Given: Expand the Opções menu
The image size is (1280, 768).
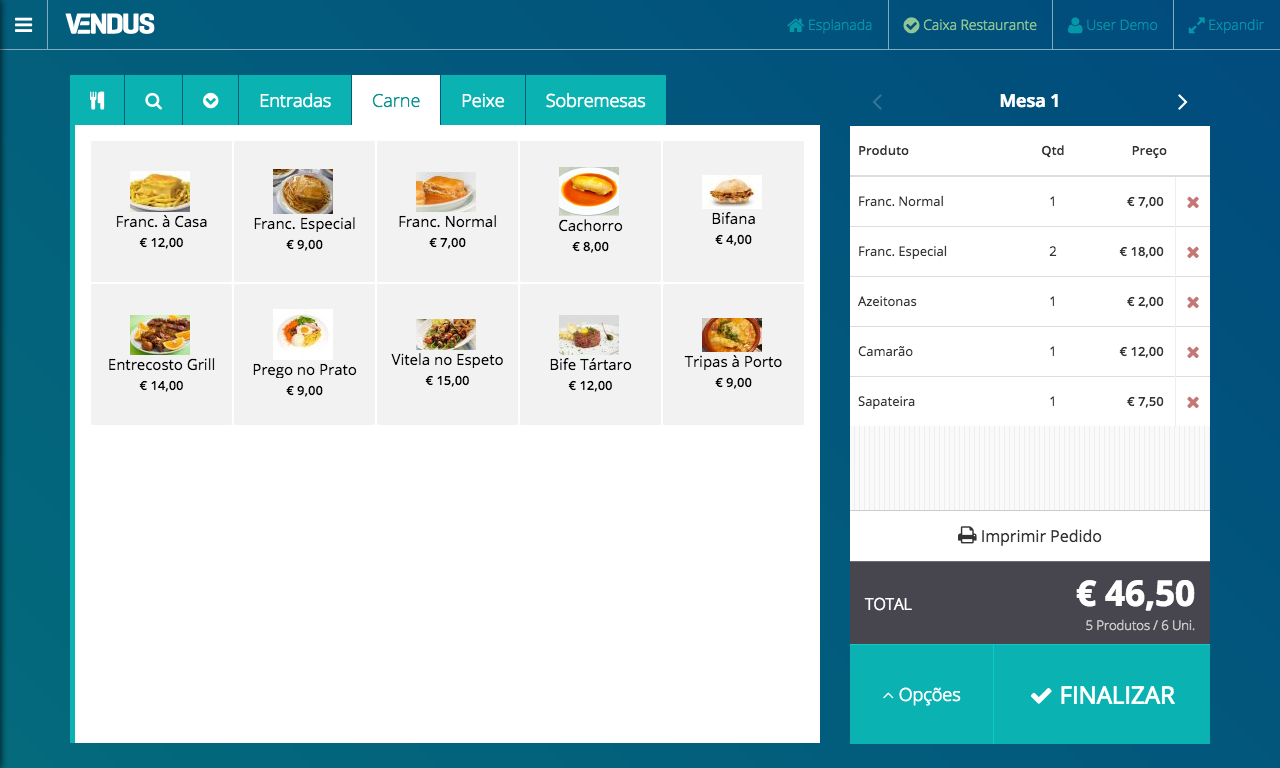Looking at the screenshot, I should [x=921, y=695].
